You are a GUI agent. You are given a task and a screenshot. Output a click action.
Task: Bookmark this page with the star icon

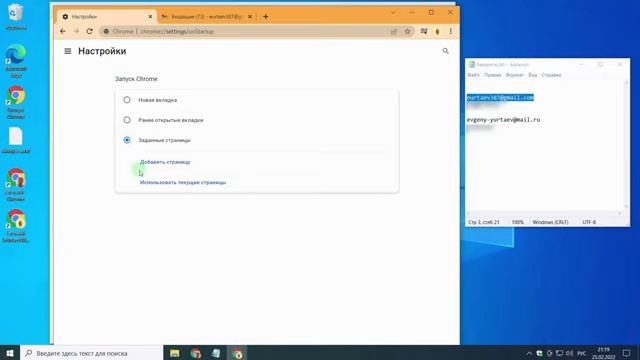pyautogui.click(x=407, y=31)
